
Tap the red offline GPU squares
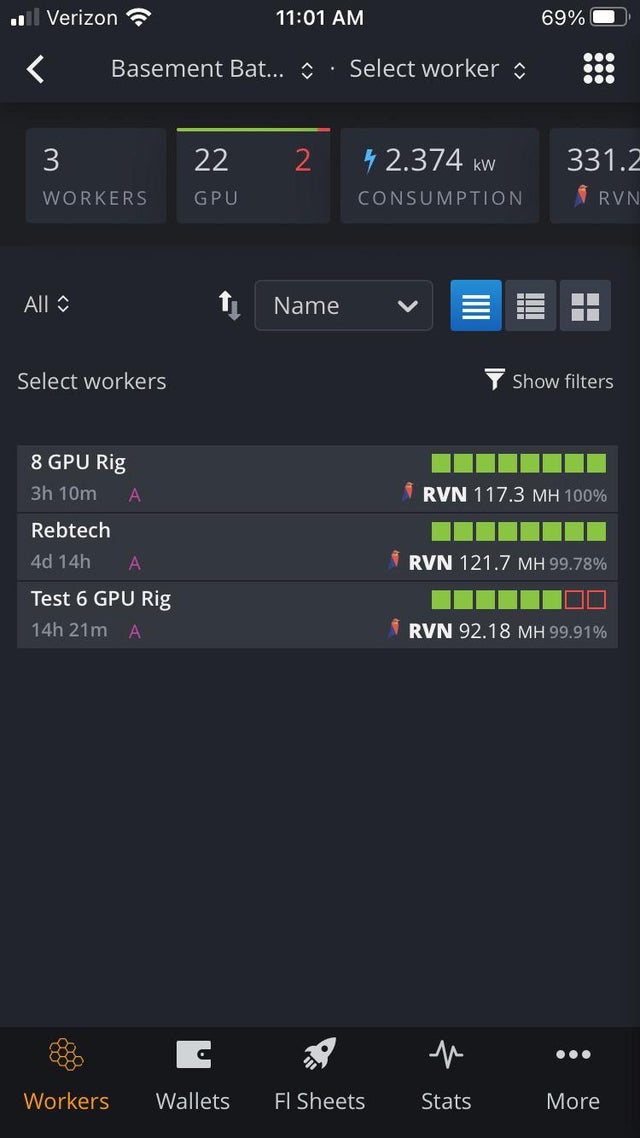586,599
